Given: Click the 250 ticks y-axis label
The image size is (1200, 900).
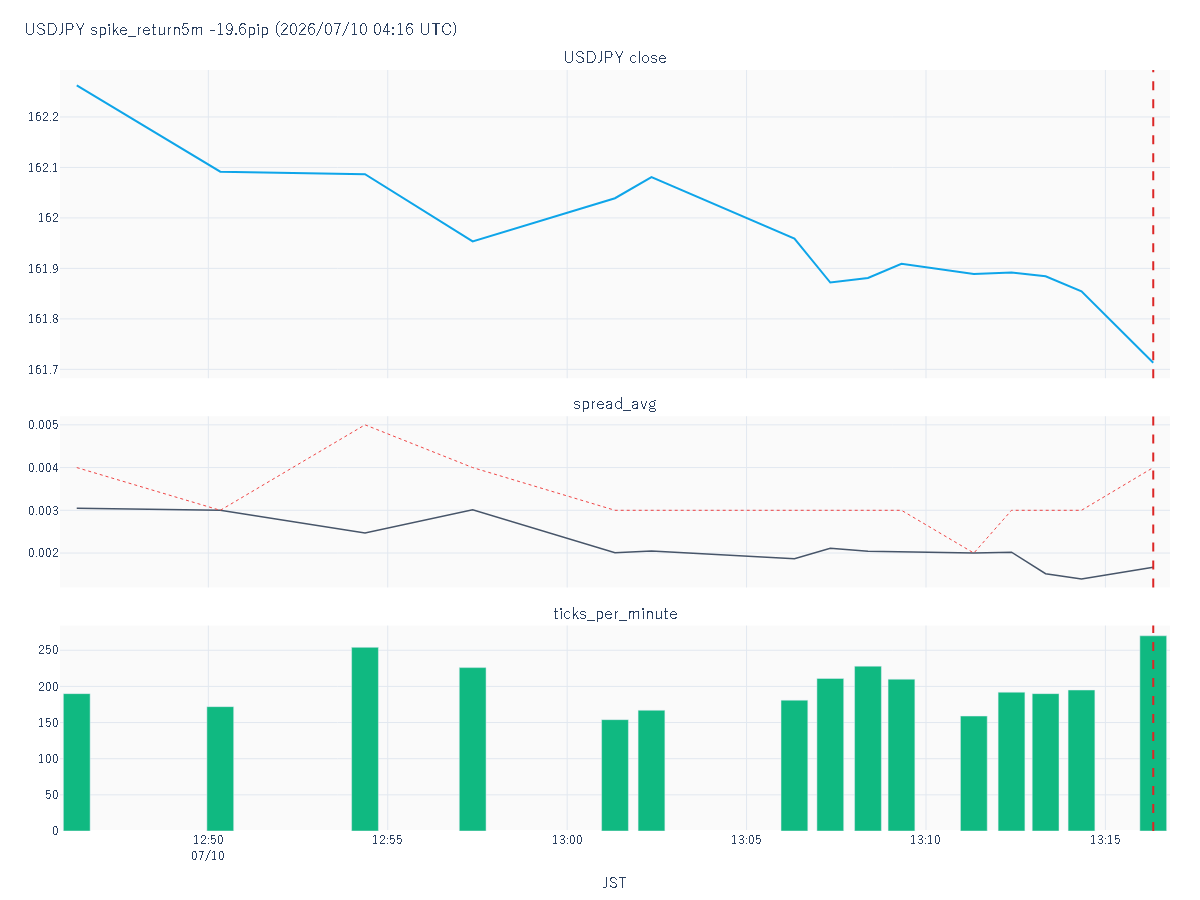Looking at the screenshot, I should point(48,650).
